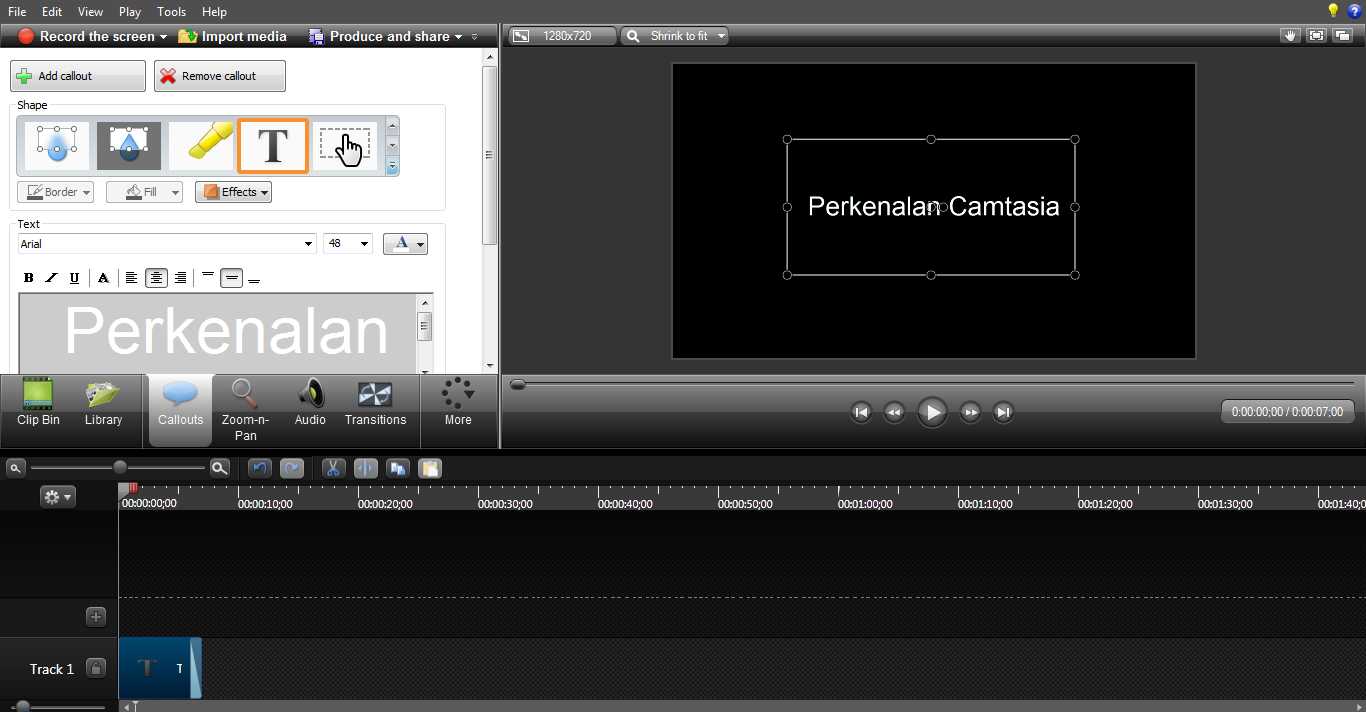Toggle italic text formatting
The image size is (1366, 712).
pyautogui.click(x=51, y=278)
